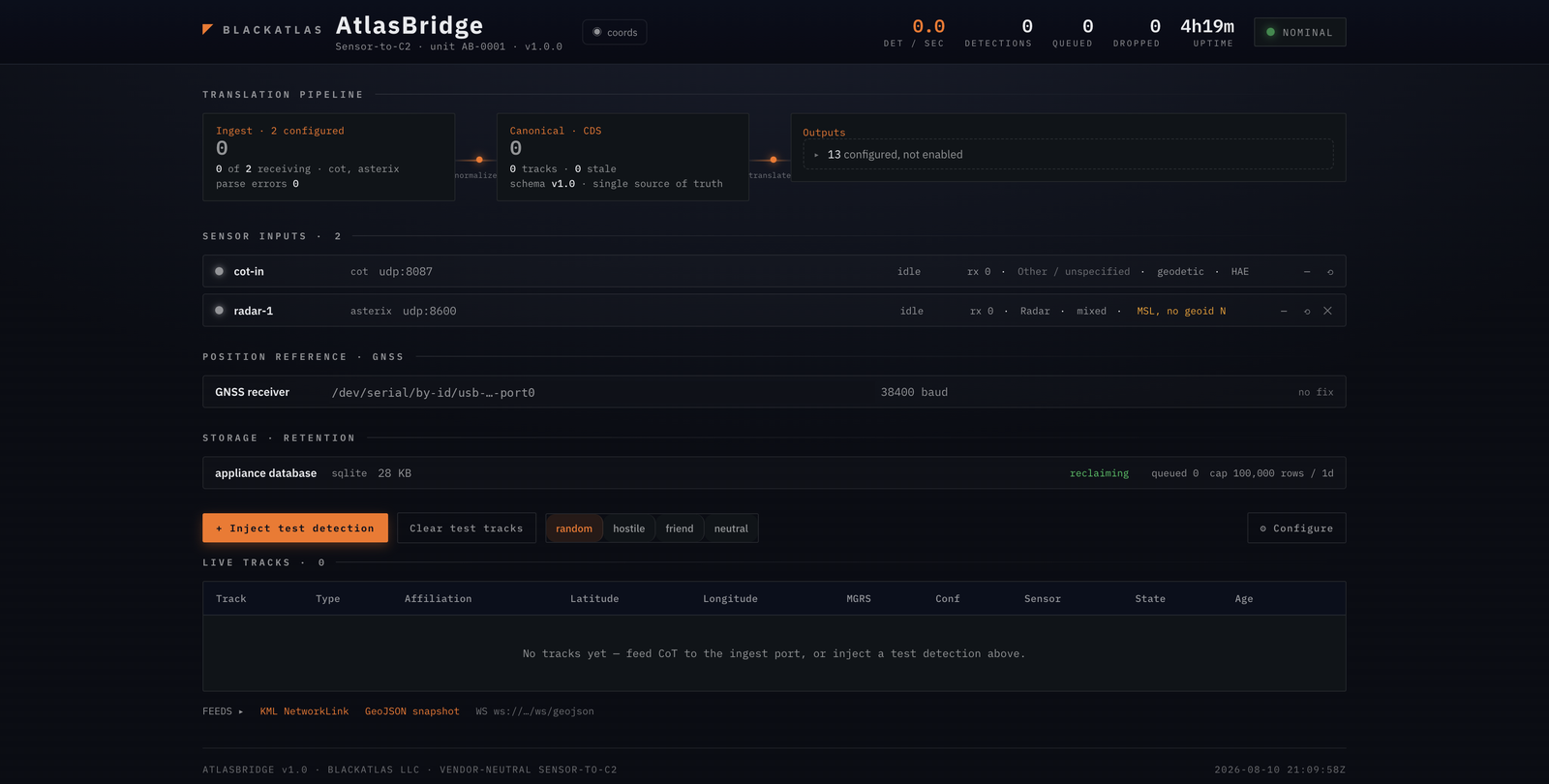Viewport: 1549px width, 784px height.
Task: Click the Ingest · 2 configured card
Action: (329, 157)
